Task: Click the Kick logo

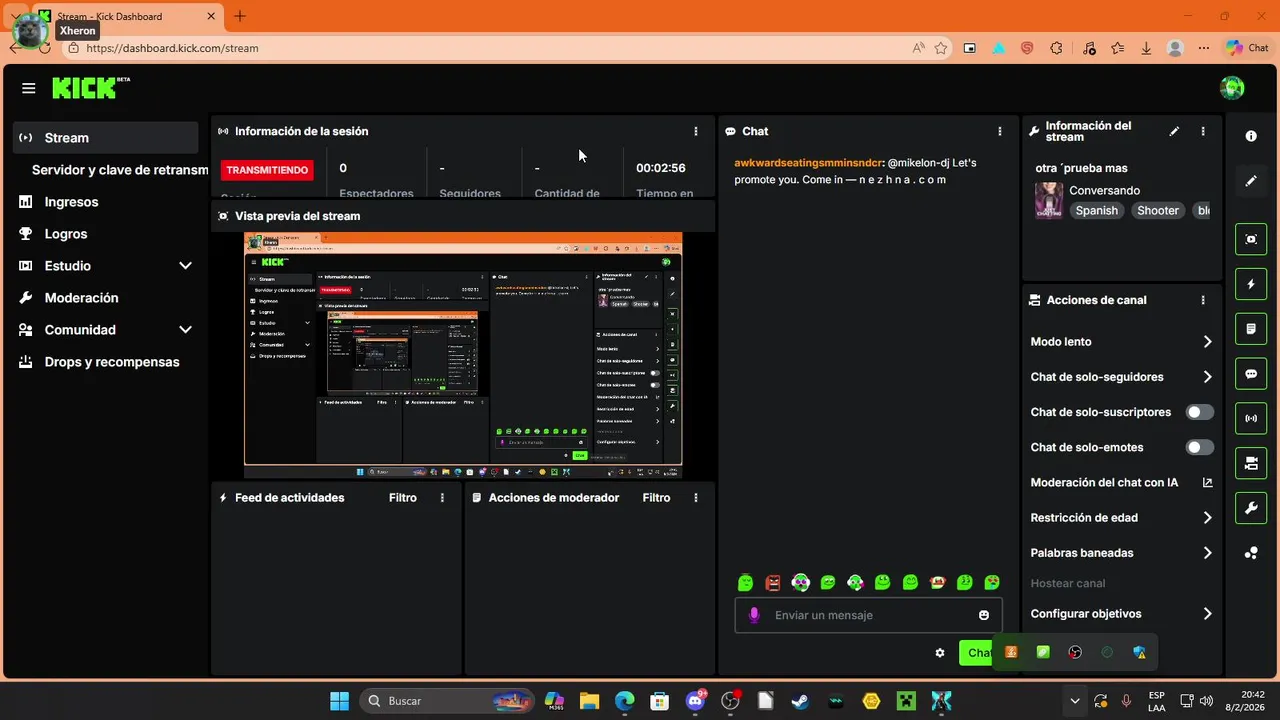Action: tap(91, 88)
